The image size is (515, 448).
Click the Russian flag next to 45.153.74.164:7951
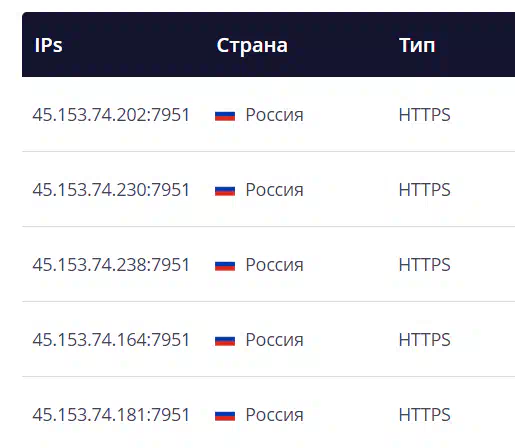click(225, 341)
